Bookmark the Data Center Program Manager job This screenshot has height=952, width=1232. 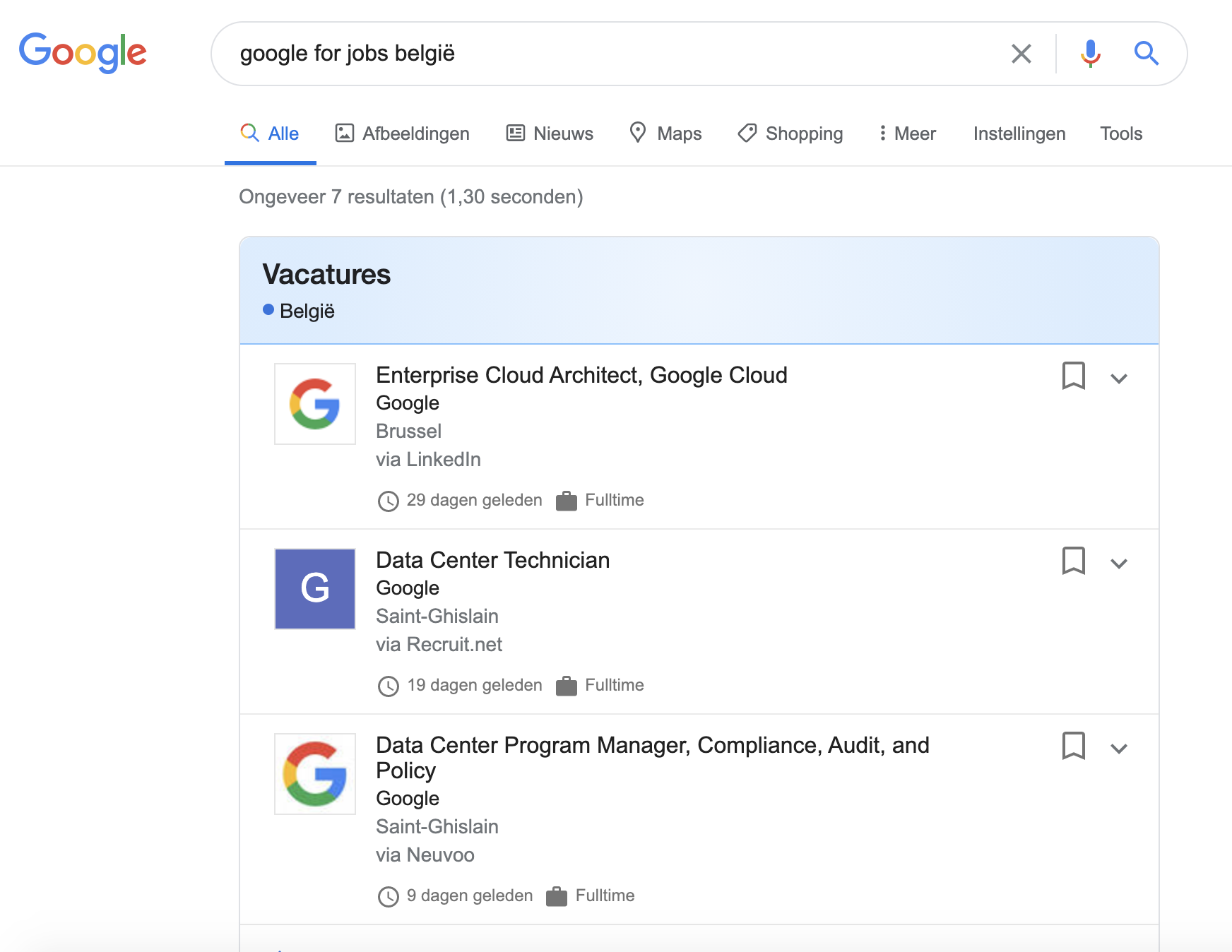[x=1074, y=746]
